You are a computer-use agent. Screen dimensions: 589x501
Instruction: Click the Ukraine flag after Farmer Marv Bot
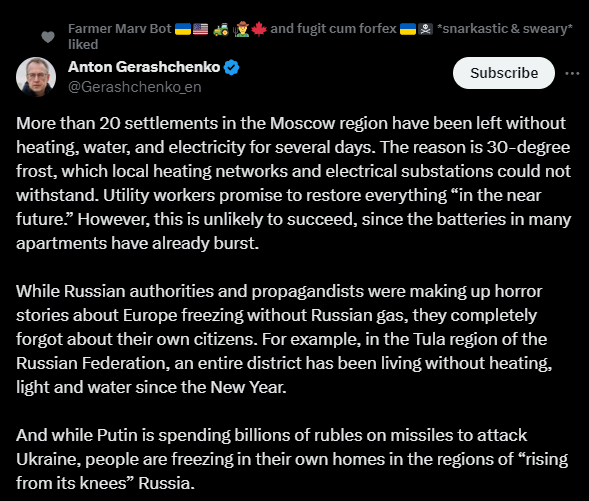[x=183, y=29]
